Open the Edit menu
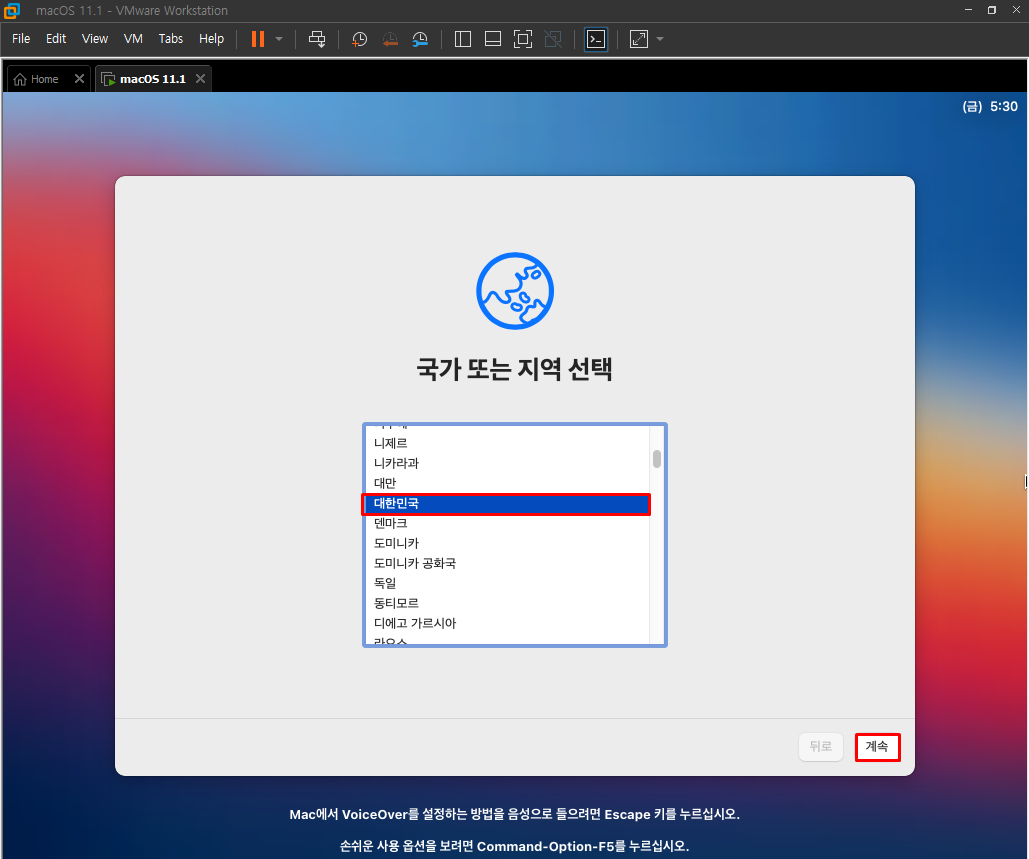The width and height of the screenshot is (1029, 859). pyautogui.click(x=56, y=39)
